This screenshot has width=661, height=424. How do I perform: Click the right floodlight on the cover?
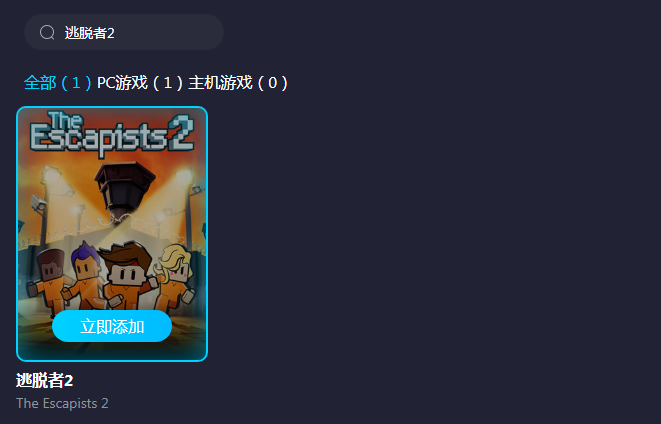tap(184, 175)
